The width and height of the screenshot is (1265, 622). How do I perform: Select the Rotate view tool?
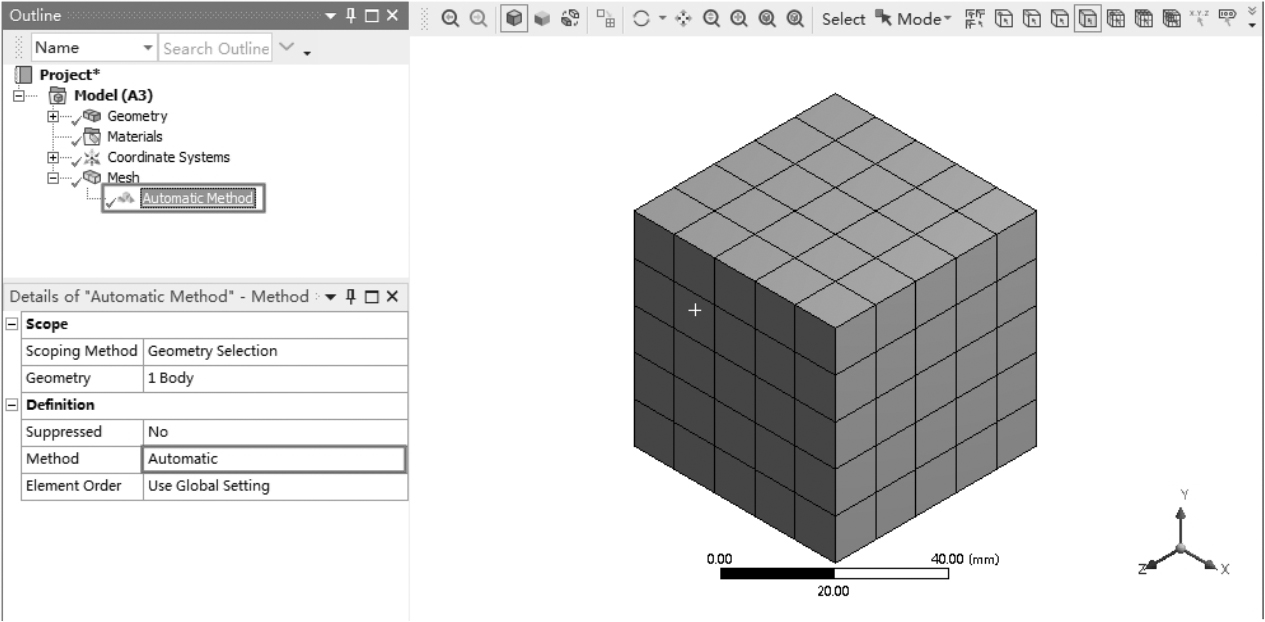(x=641, y=19)
